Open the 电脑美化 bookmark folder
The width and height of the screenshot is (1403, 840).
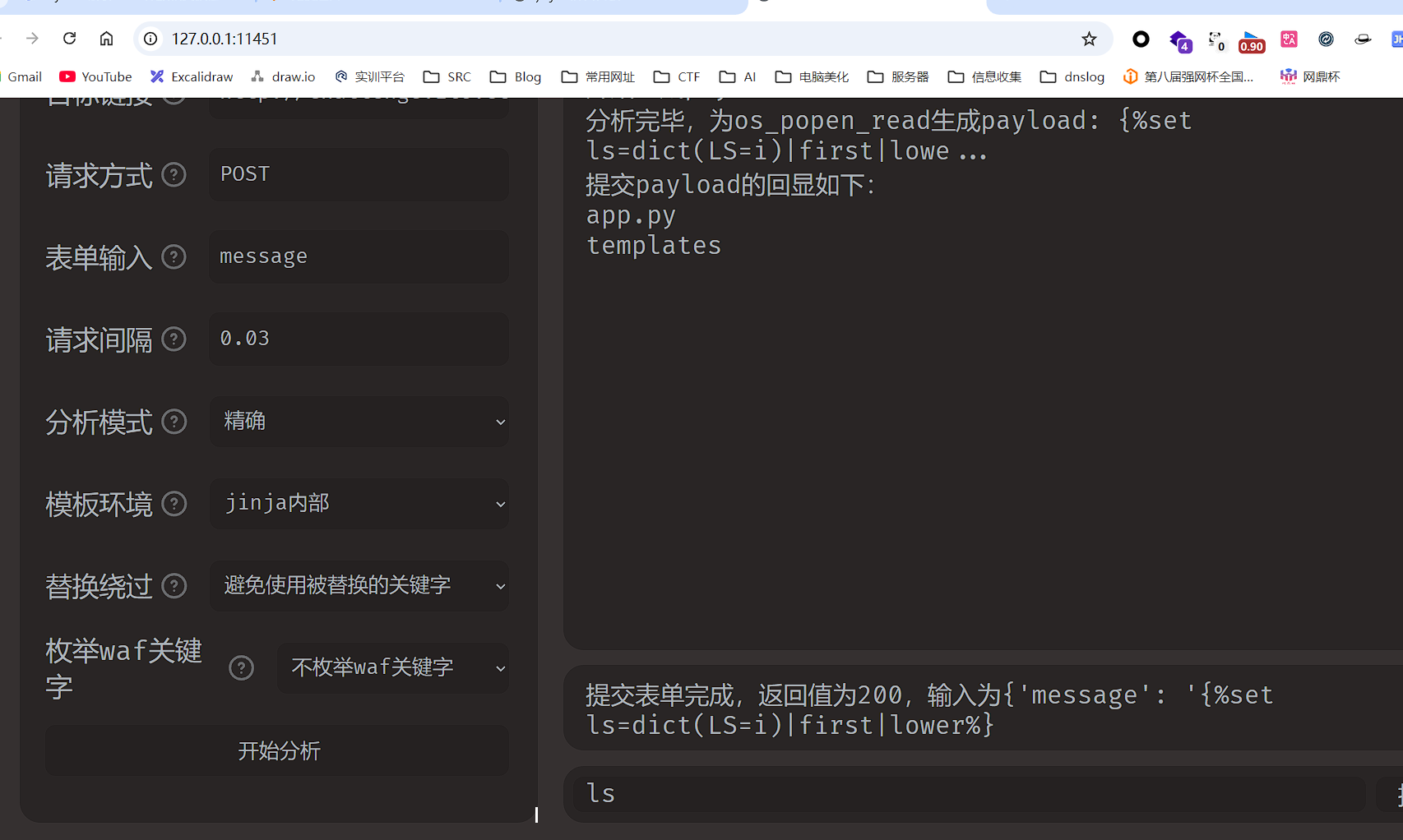click(812, 76)
